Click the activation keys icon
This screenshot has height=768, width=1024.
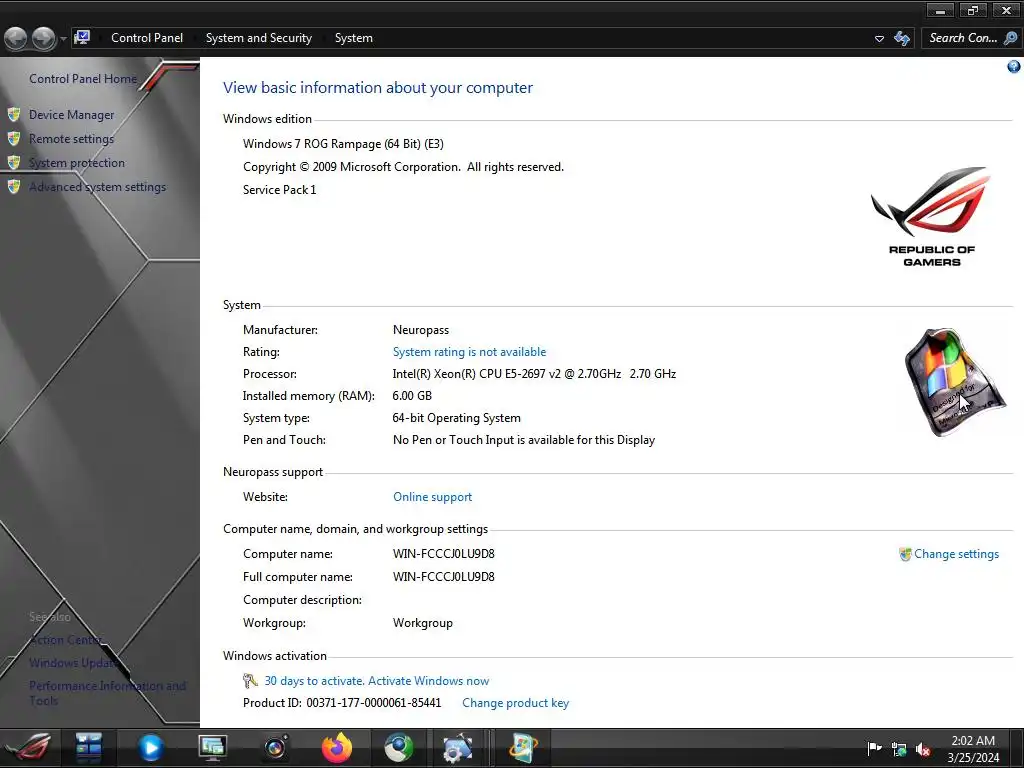tap(250, 681)
